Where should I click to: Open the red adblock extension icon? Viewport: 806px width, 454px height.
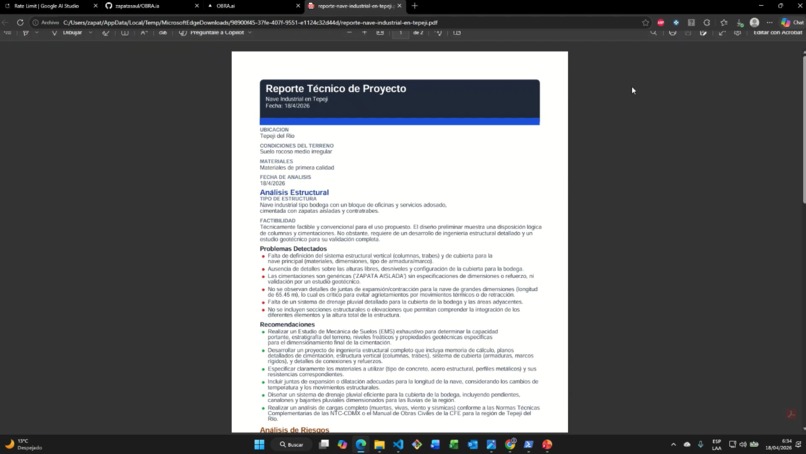click(661, 23)
